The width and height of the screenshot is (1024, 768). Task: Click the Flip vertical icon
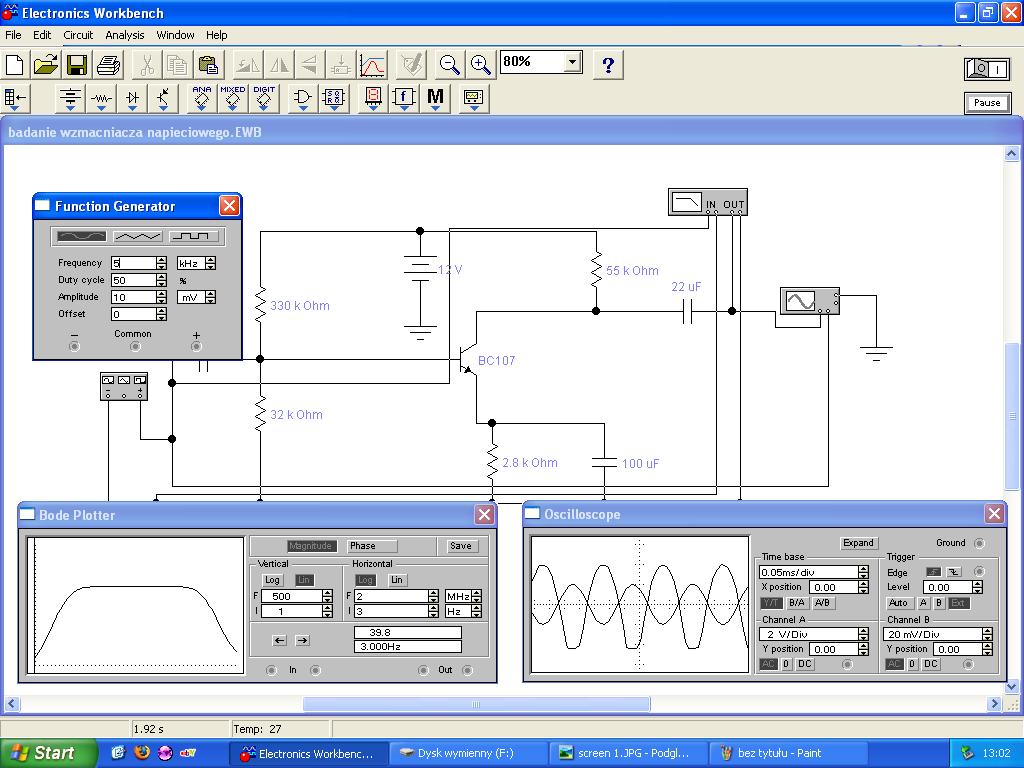click(x=310, y=65)
